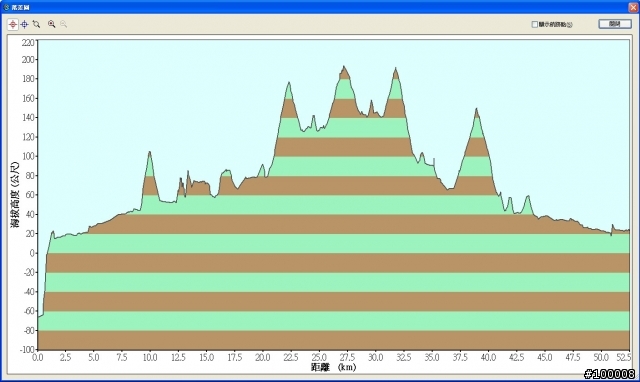Image resolution: width=640 pixels, height=382 pixels.
Task: Click the "25.0" distance axis value
Action: (319, 358)
